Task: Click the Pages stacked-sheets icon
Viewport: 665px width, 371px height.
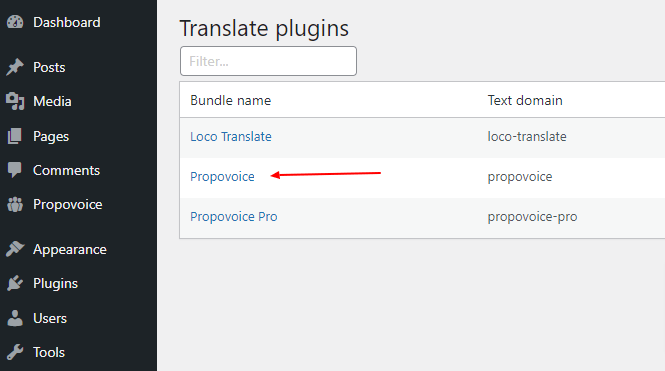Action: tap(15, 136)
